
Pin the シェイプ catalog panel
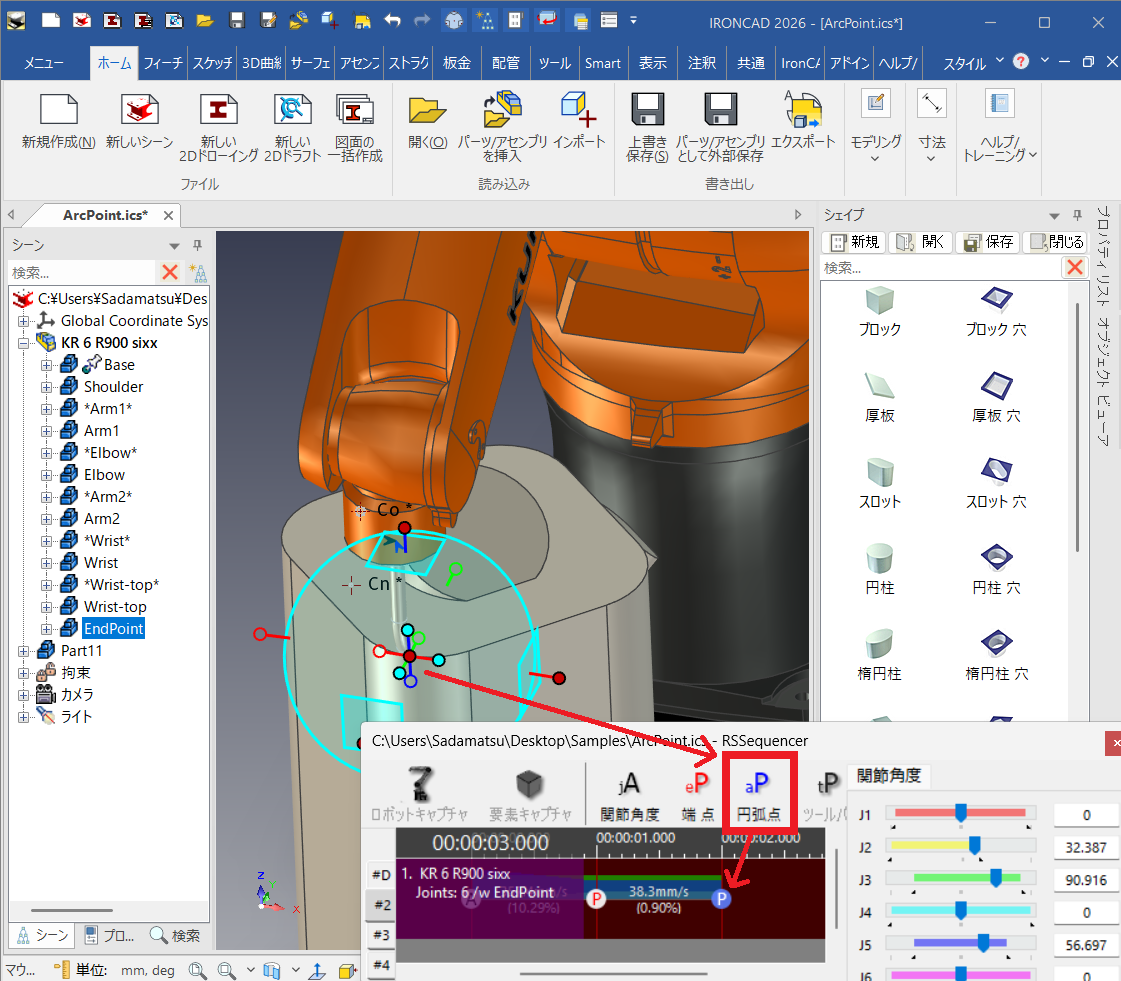[x=1077, y=215]
